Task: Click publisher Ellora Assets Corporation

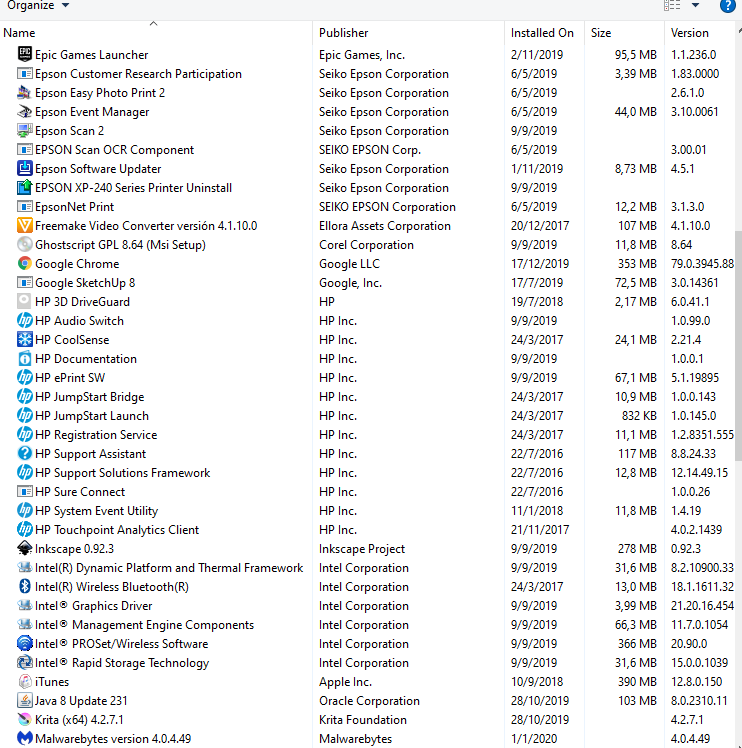Action: point(385,226)
